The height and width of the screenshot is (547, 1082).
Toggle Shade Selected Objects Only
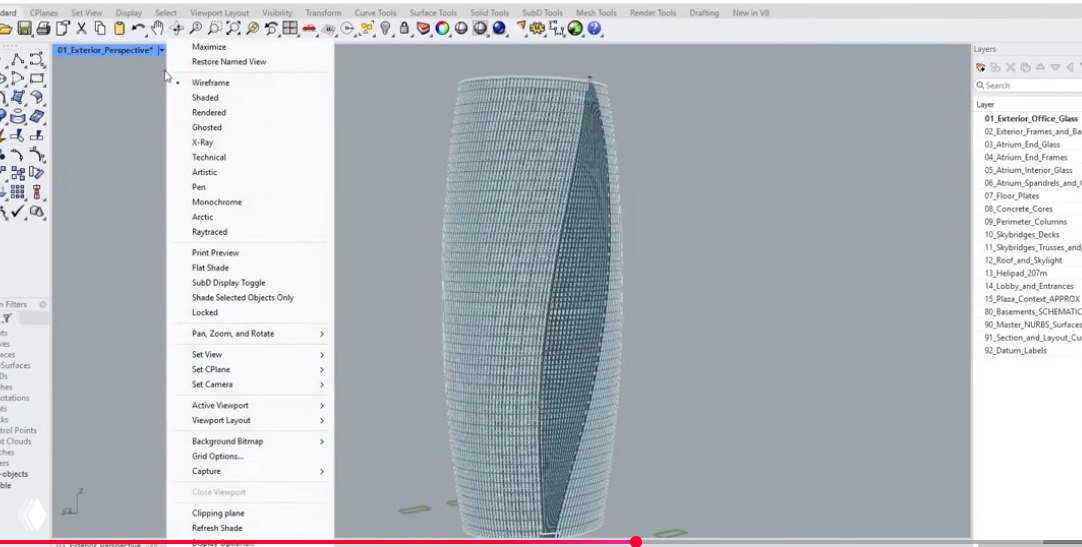pyautogui.click(x=243, y=298)
